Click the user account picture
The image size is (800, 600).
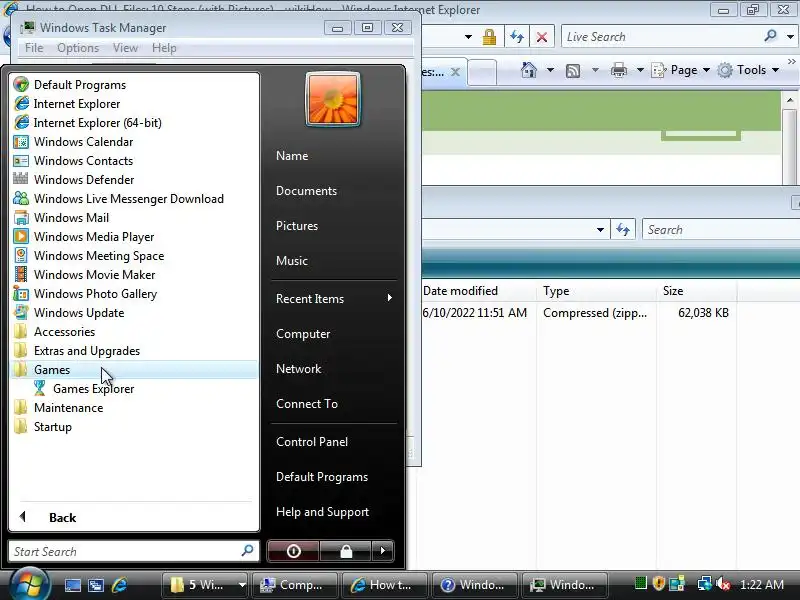pyautogui.click(x=333, y=99)
